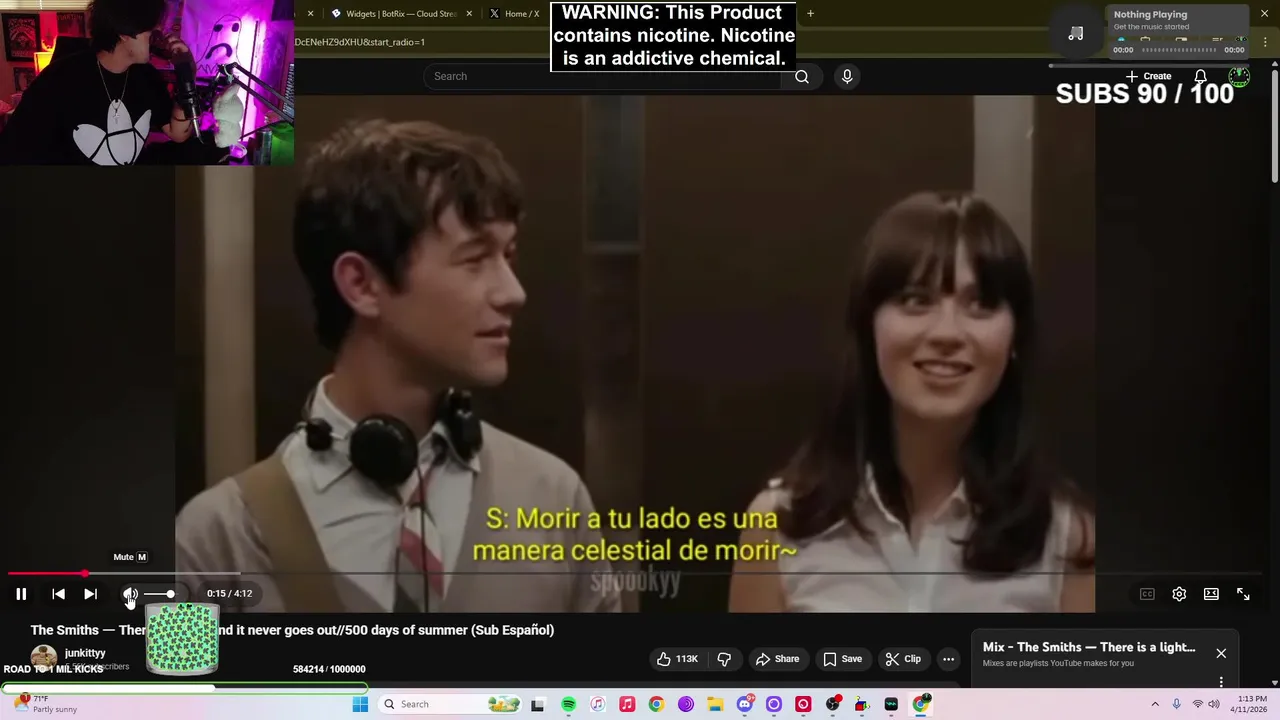Open the active Chrome window taskbar icon
Screen dimensions: 1280x720
pyautogui.click(x=921, y=705)
